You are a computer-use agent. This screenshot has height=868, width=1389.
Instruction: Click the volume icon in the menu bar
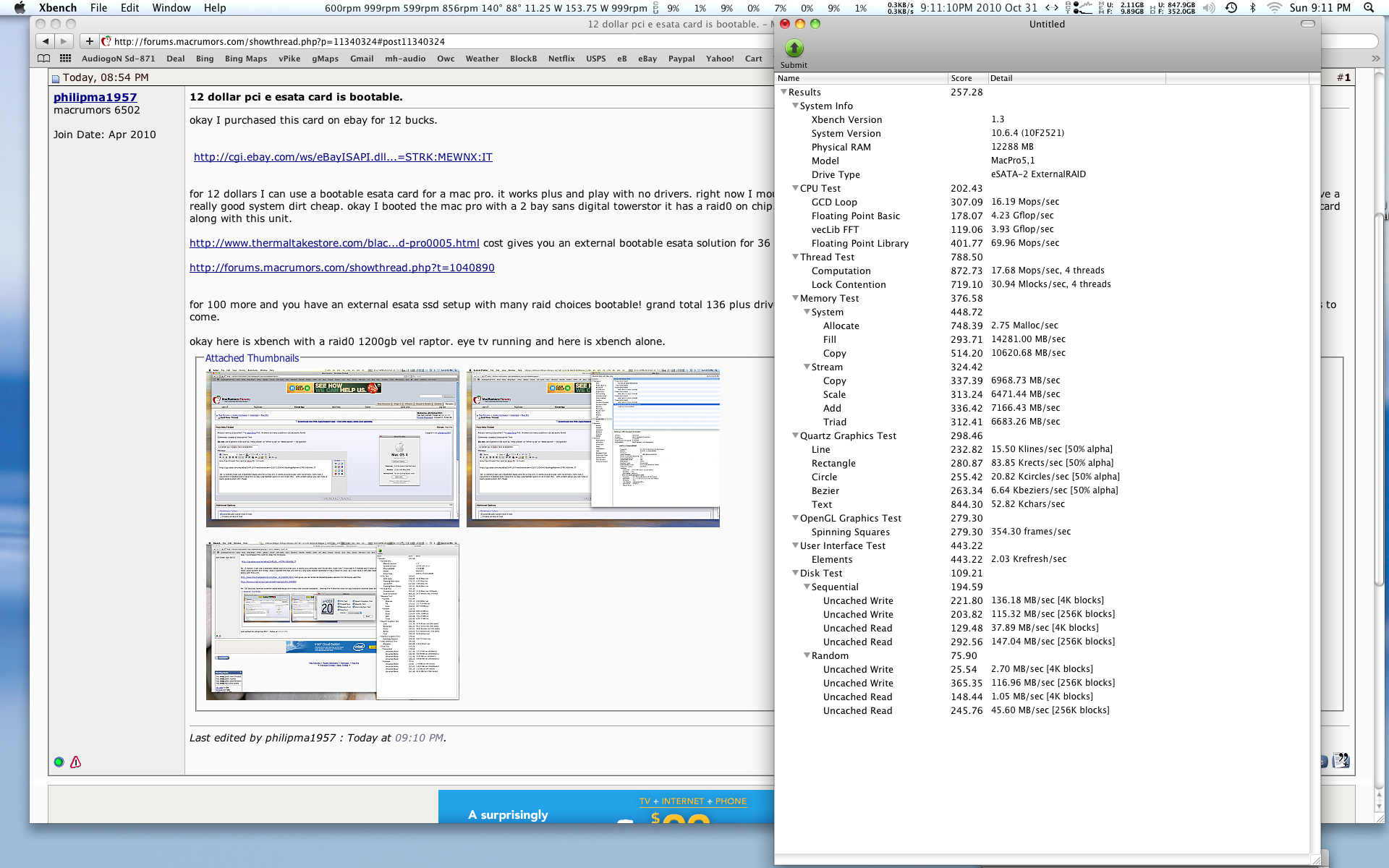point(1209,8)
